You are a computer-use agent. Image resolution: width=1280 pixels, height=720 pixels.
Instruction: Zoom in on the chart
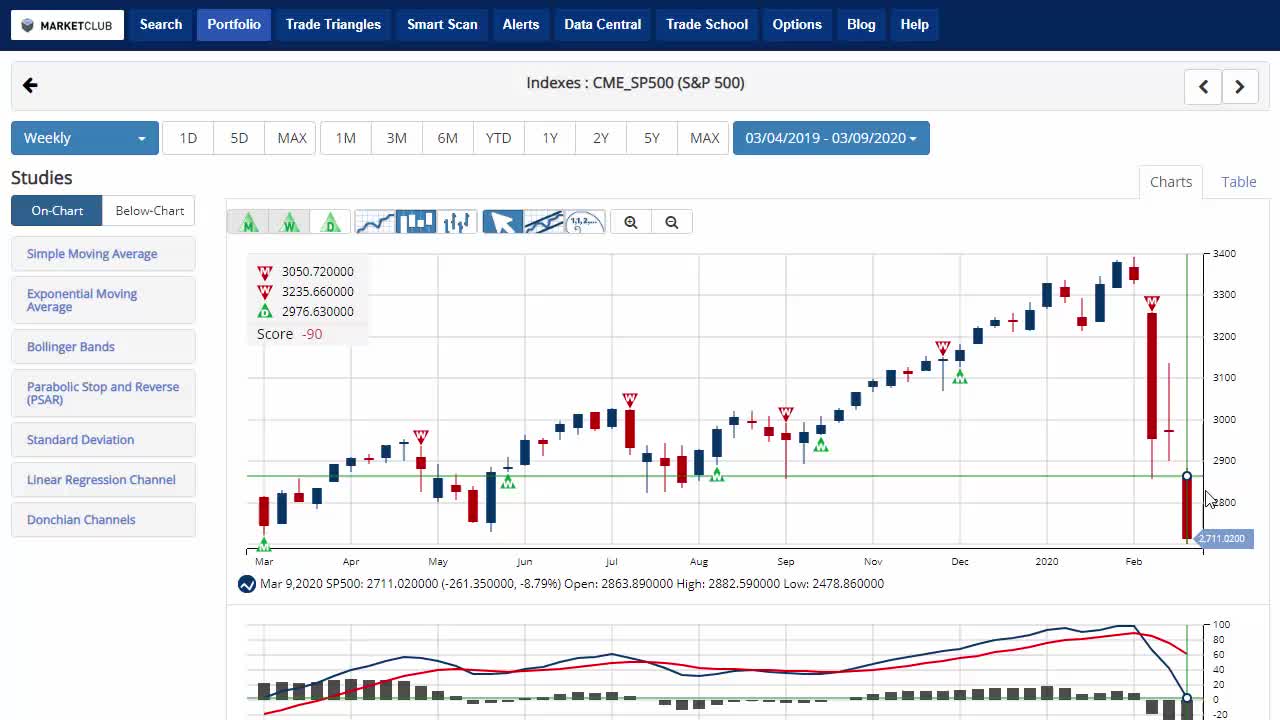[x=631, y=222]
